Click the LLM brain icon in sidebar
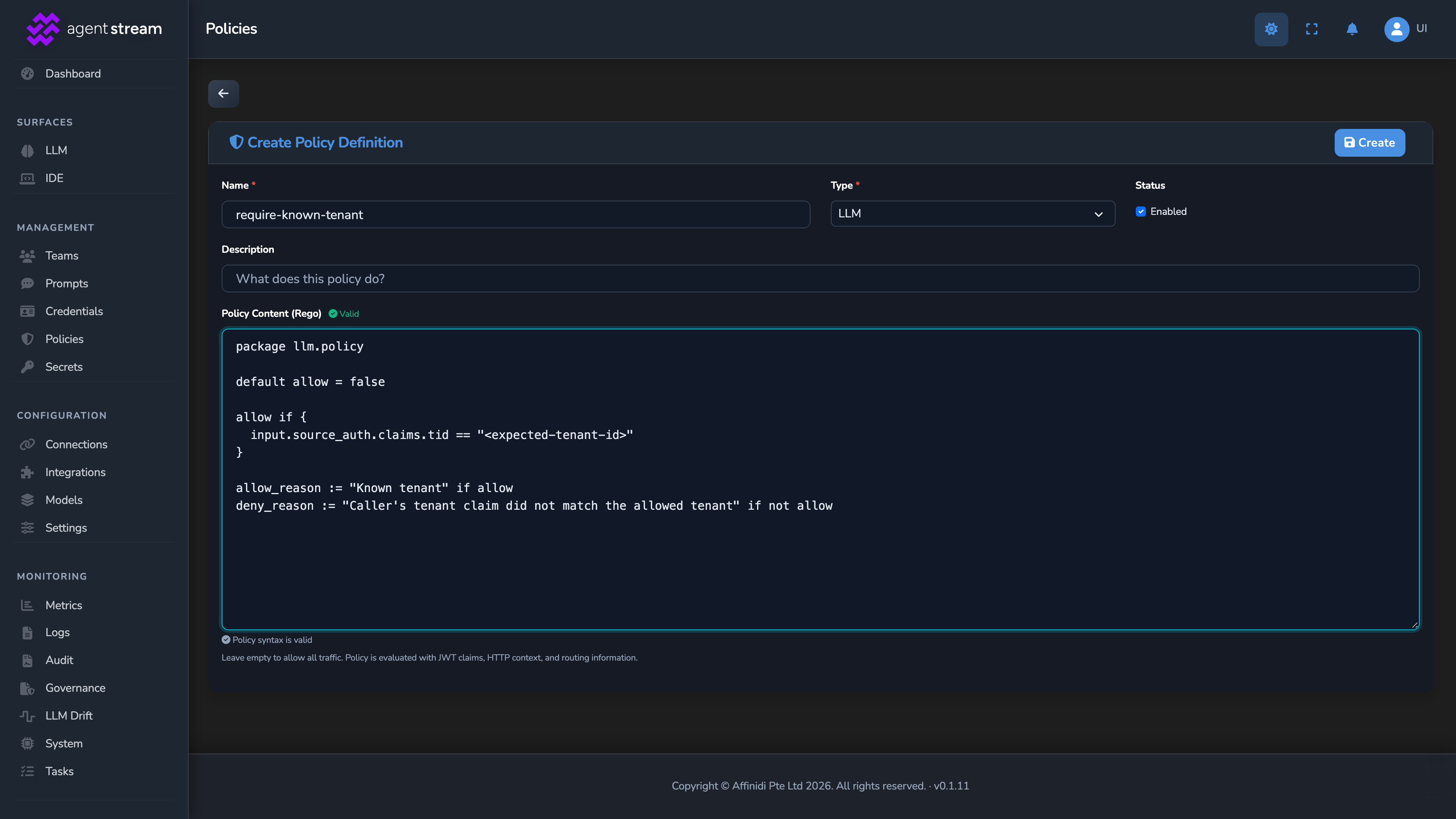This screenshot has height=819, width=1456. pos(27,150)
